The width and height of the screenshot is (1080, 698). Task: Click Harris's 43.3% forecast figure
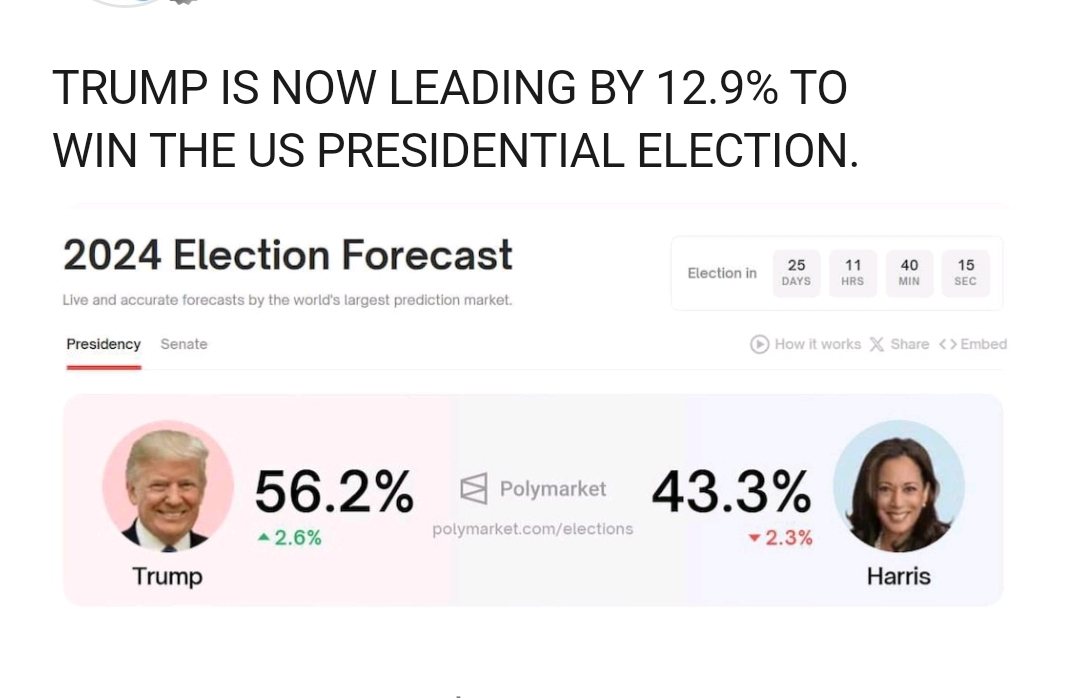(x=731, y=491)
